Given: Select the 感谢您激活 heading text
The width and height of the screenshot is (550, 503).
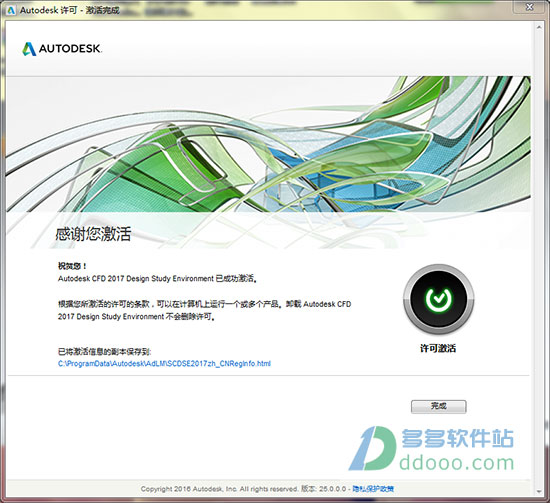Looking at the screenshot, I should point(93,234).
